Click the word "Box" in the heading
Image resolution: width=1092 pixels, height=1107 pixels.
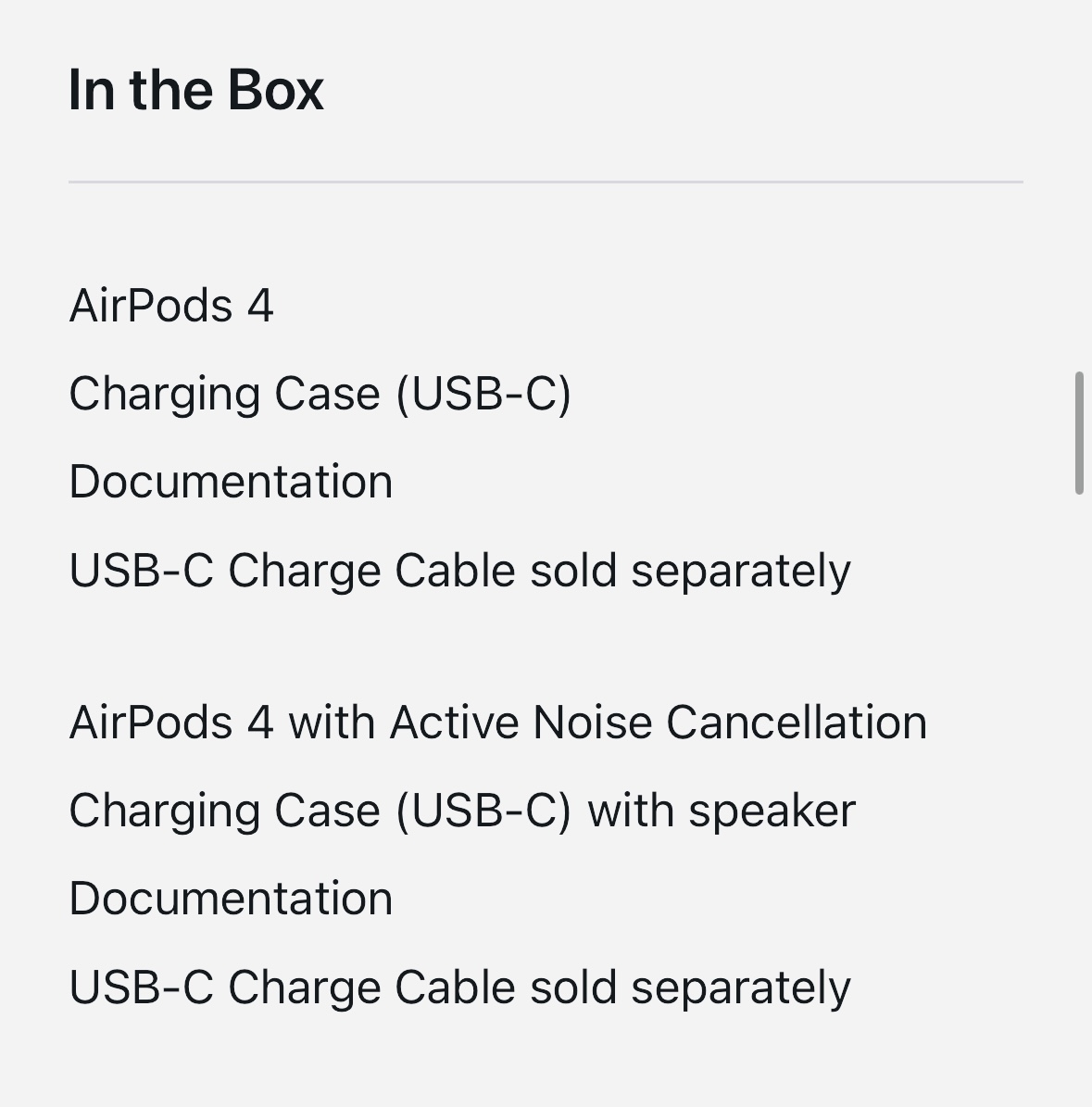coord(275,90)
